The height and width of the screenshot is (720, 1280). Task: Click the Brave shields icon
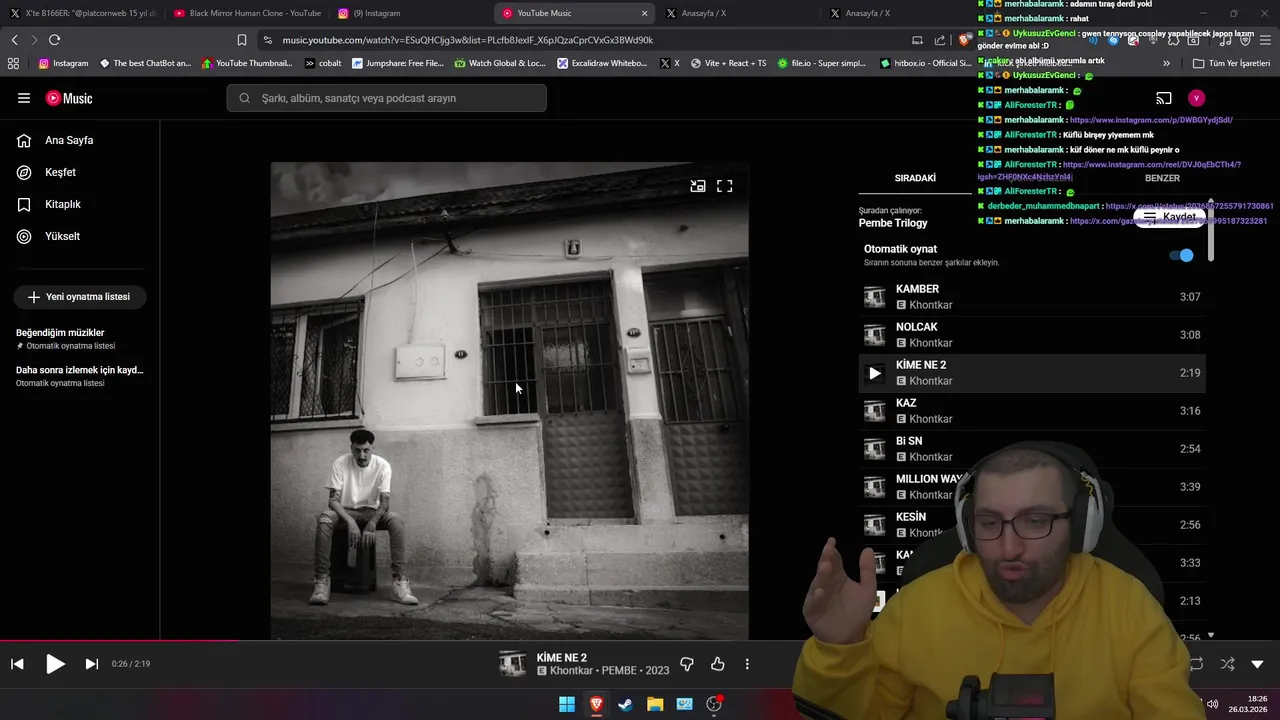[x=963, y=40]
